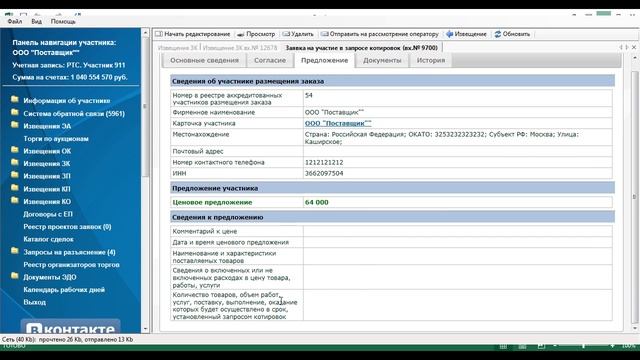Screen dimensions: 640x360
Task: Click the edit icon beside Начать редактирование
Action: click(159, 34)
